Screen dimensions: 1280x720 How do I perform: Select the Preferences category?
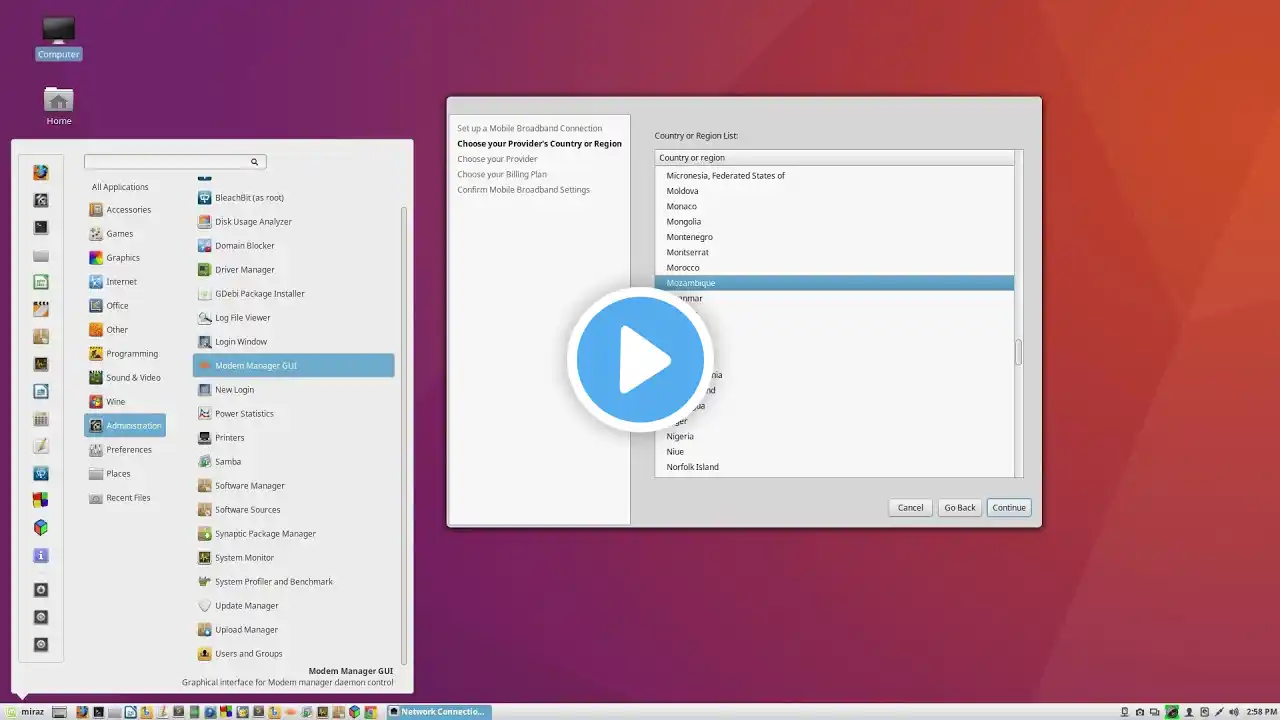pos(128,450)
